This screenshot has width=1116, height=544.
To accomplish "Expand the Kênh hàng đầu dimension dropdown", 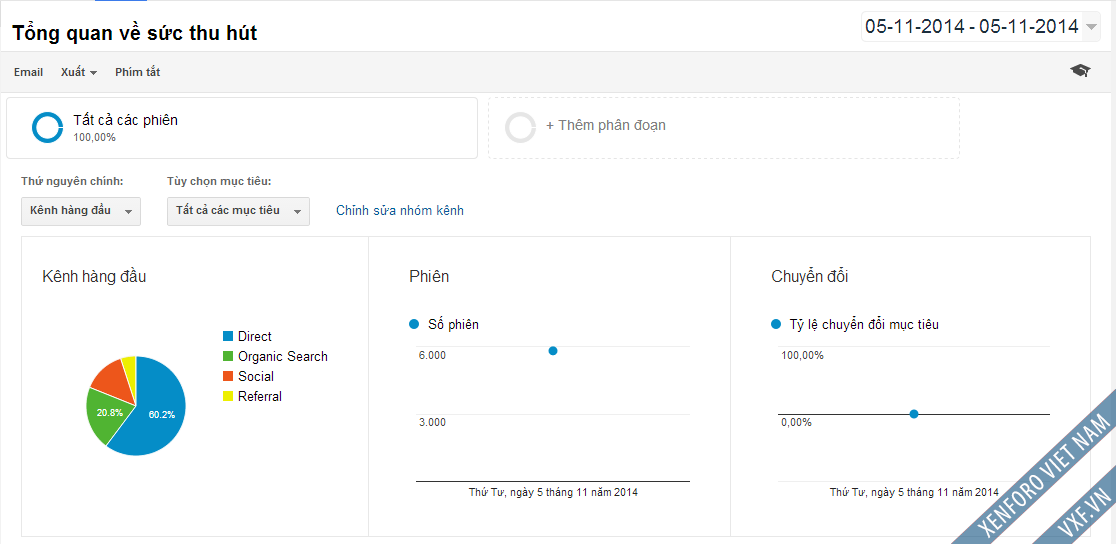I will pos(81,211).
